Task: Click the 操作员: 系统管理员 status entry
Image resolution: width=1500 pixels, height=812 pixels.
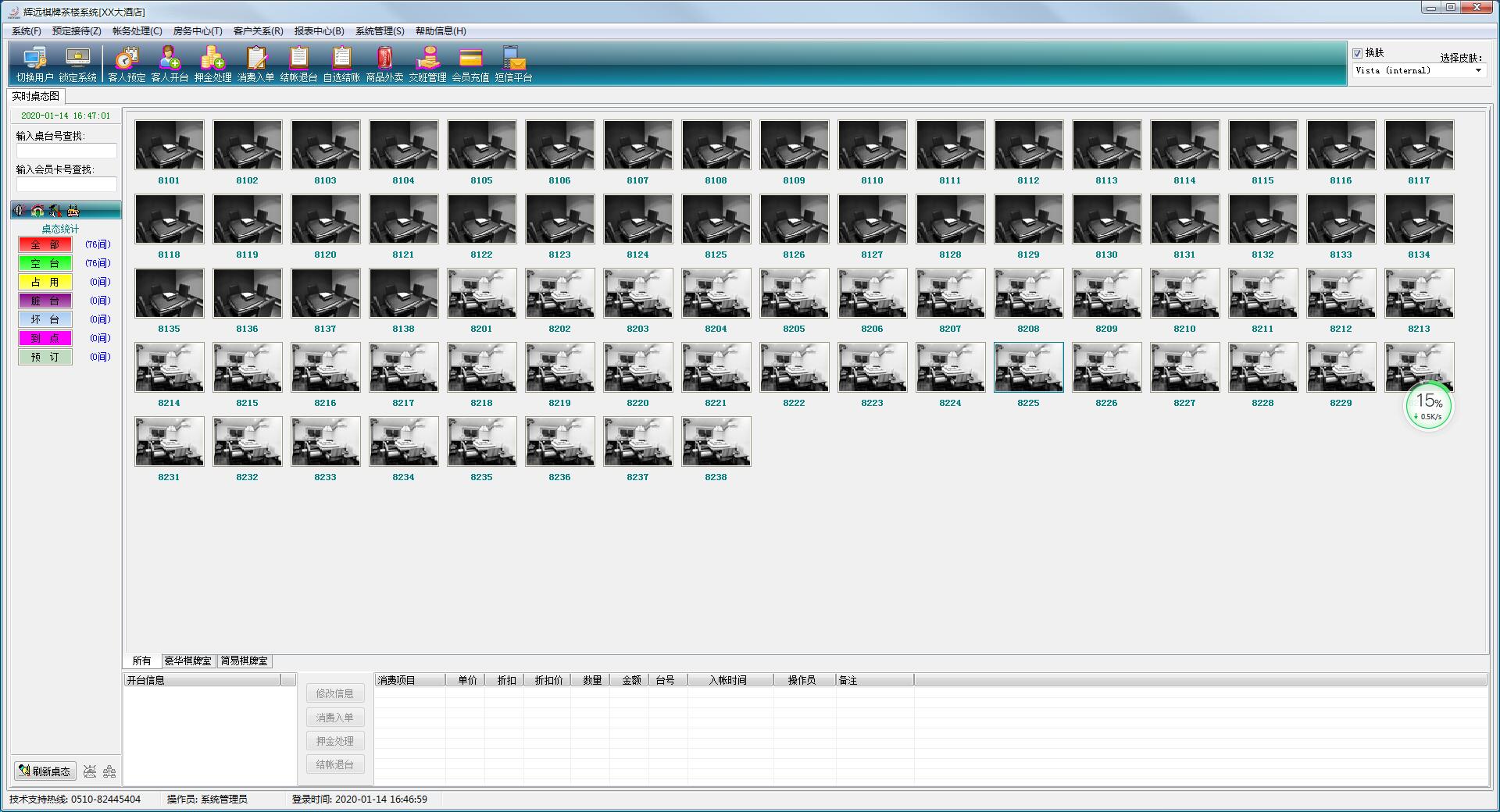Action: (x=207, y=800)
